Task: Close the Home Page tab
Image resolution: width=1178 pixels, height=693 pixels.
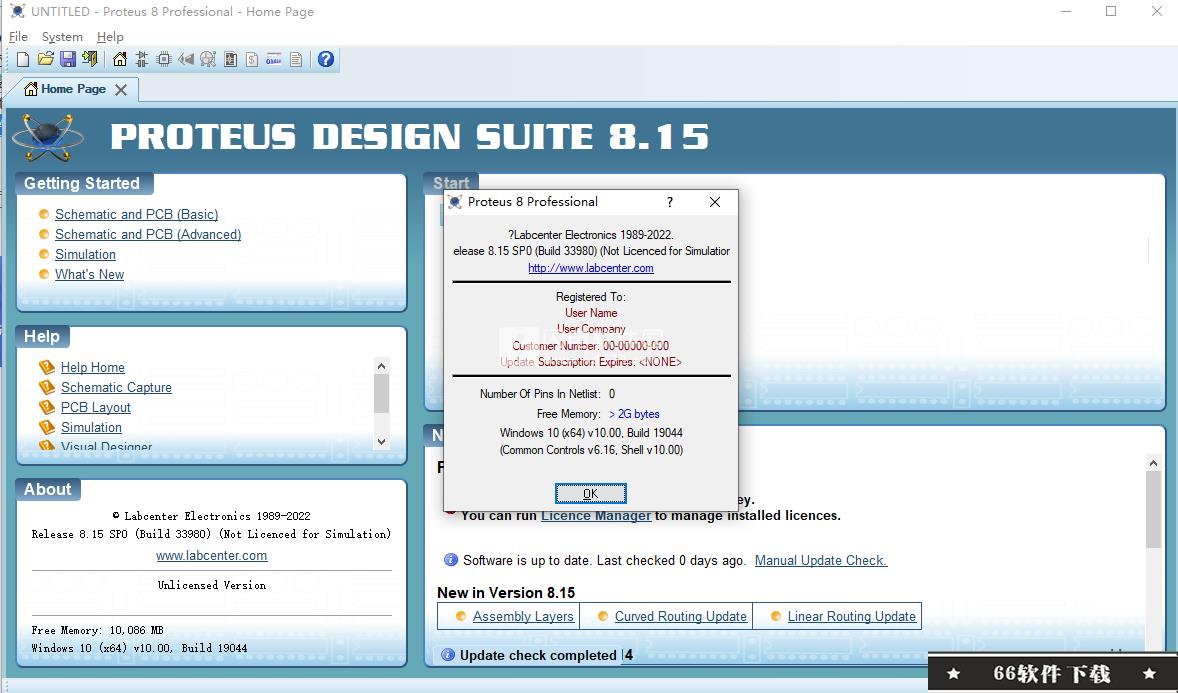Action: tap(121, 90)
